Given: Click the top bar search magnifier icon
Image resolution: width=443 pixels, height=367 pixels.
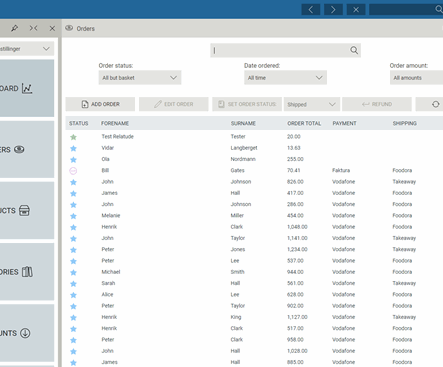Looking at the screenshot, I should (x=439, y=9).
